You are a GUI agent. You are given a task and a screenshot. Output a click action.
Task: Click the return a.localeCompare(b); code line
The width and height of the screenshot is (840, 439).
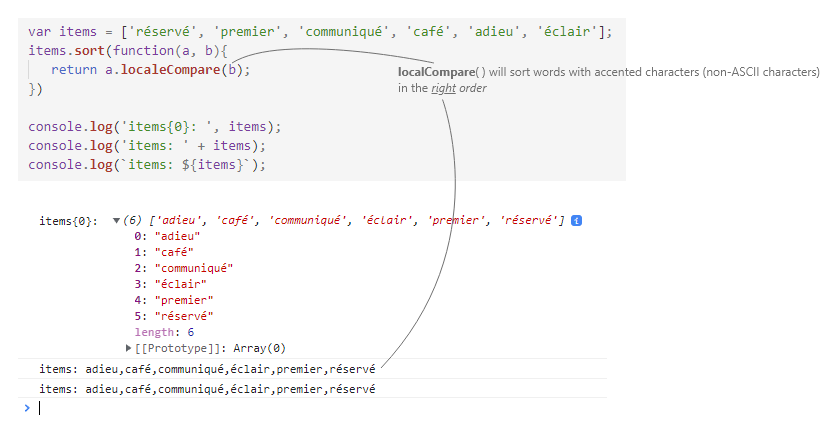click(151, 70)
